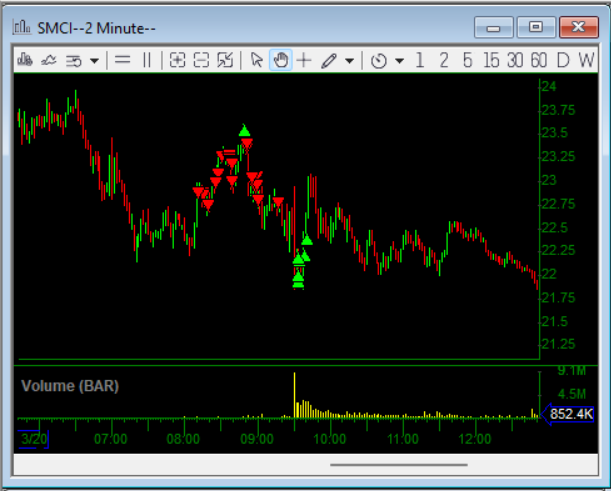Minimize the SMCI chart window
This screenshot has width=611, height=491.
click(x=493, y=27)
